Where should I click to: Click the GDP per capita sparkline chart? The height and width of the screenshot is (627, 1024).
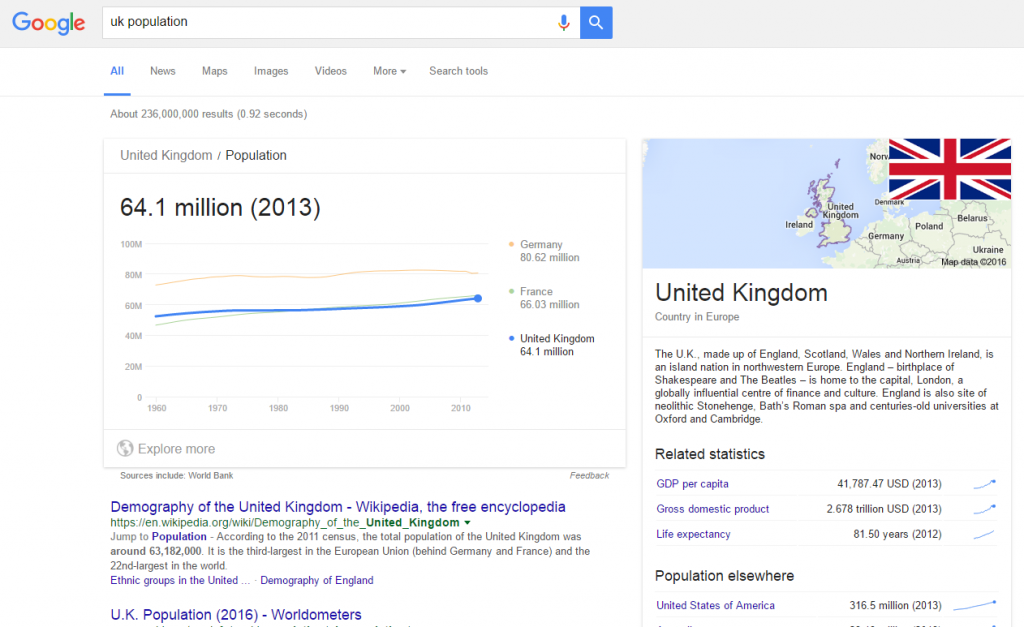[984, 484]
